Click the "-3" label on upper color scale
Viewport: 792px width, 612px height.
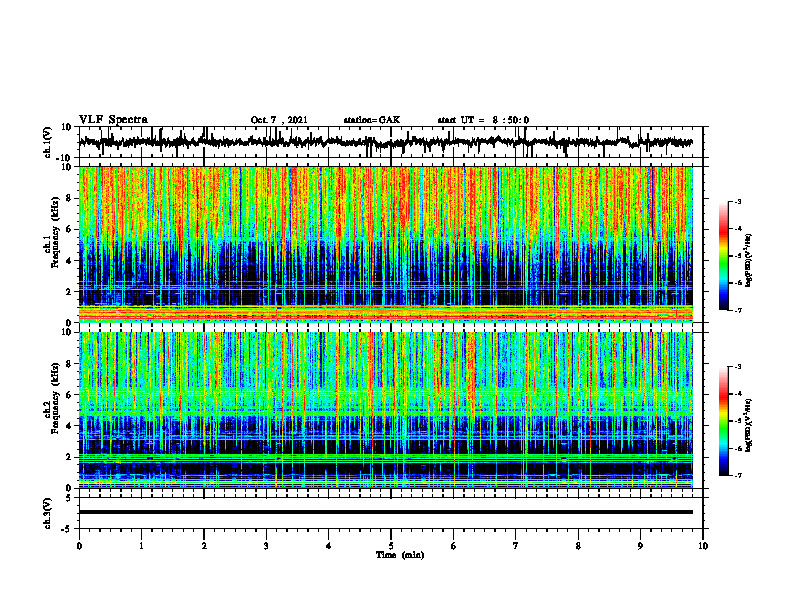click(737, 201)
